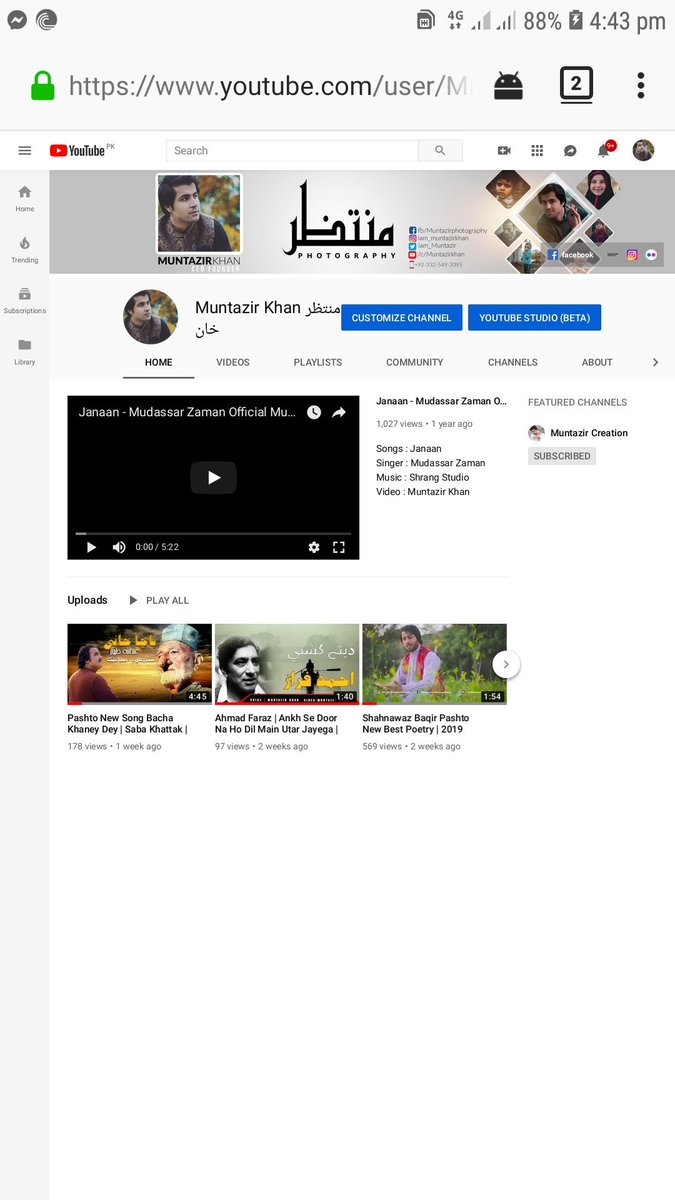Viewport: 675px width, 1200px height.
Task: Click the YouTube Studio (Beta) button
Action: 534,318
